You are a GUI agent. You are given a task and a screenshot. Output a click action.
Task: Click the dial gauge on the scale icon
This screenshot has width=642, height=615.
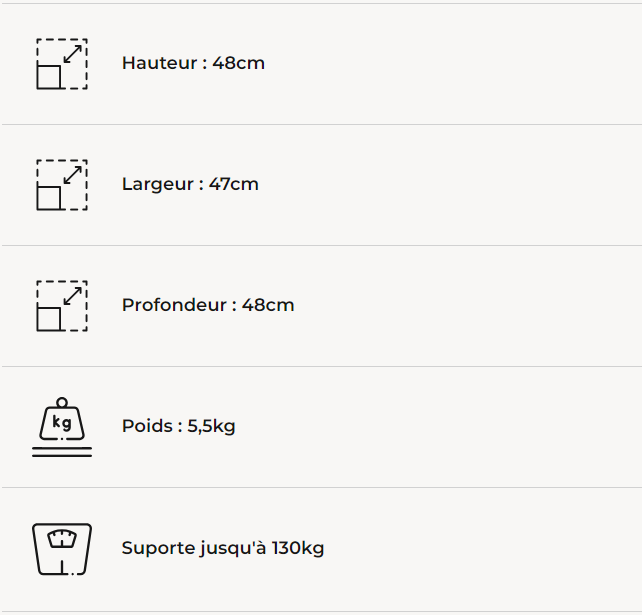click(x=62, y=539)
